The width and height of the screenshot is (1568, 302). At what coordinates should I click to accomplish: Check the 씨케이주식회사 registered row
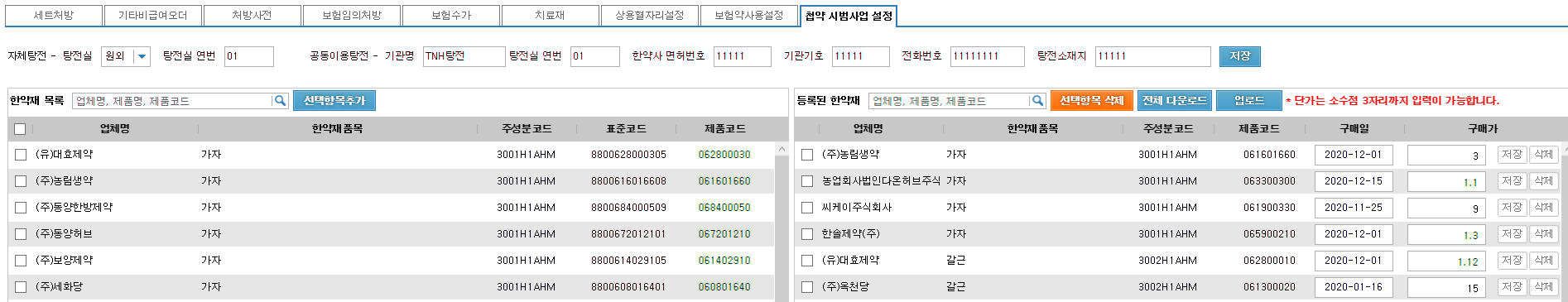(807, 208)
